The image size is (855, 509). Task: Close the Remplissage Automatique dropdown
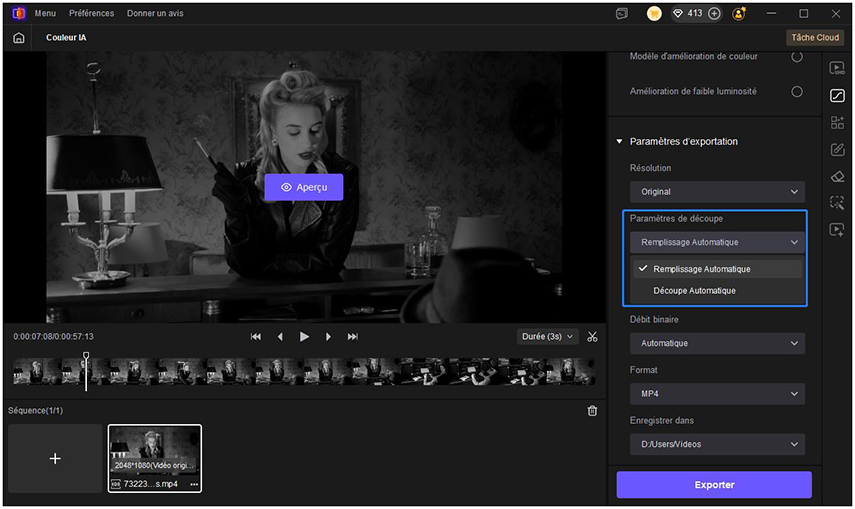[717, 242]
